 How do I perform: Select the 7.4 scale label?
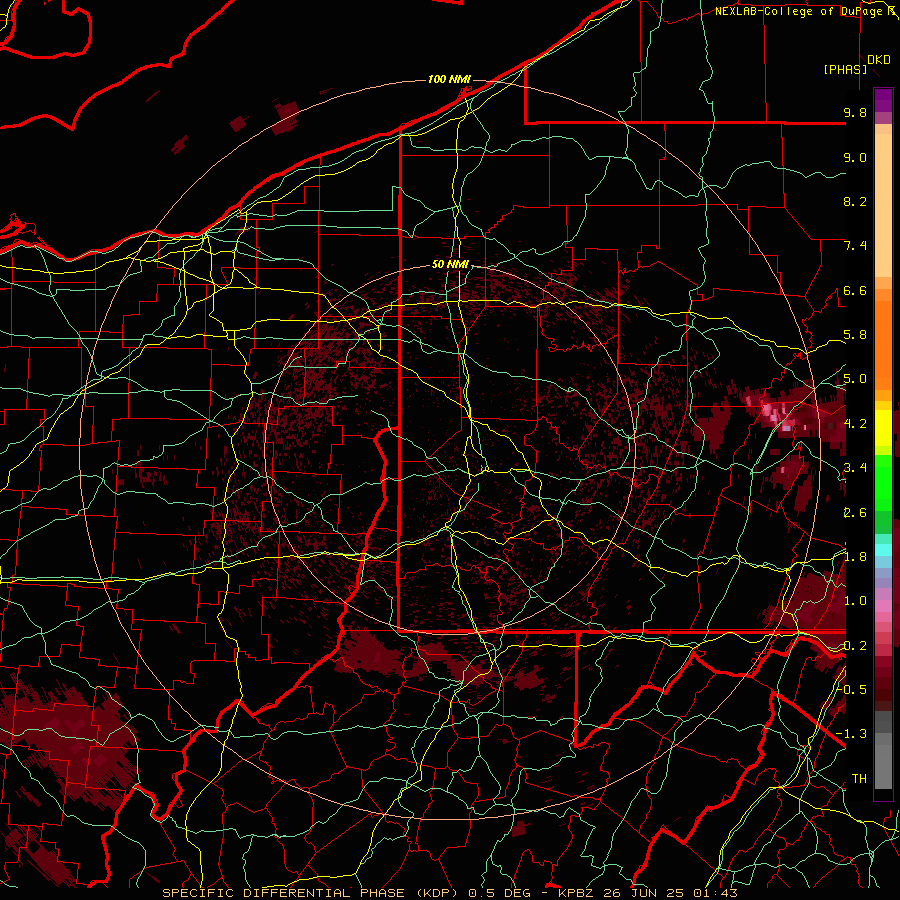pyautogui.click(x=855, y=246)
